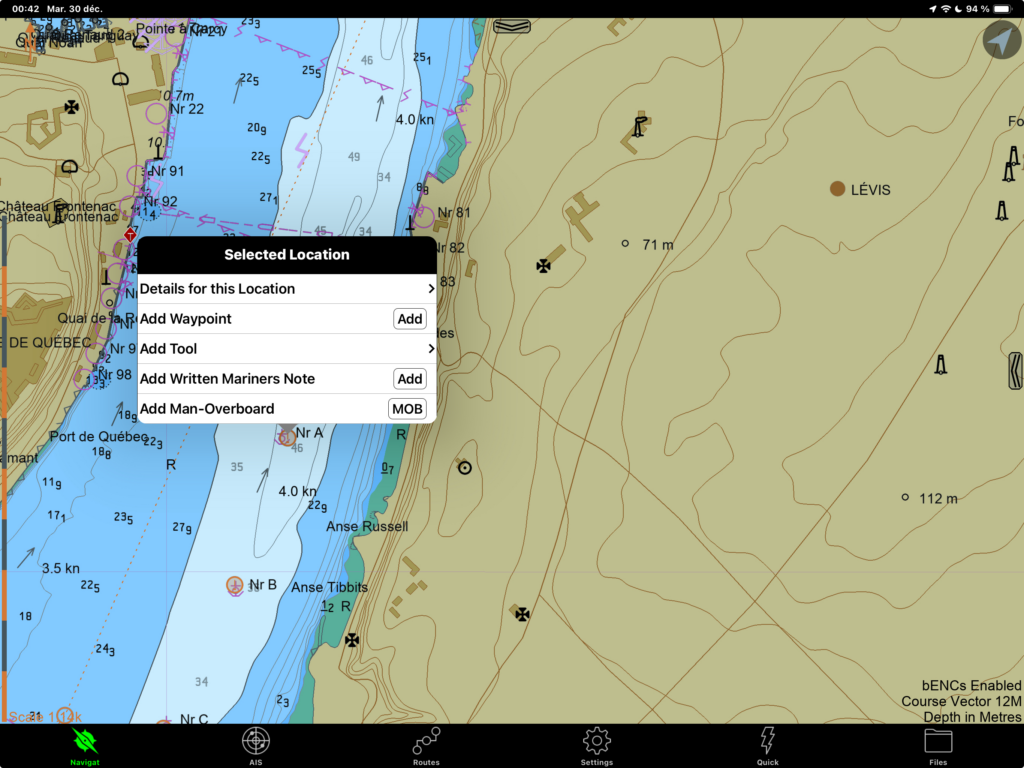Expand the Add Tool chevron
The image size is (1024, 768).
pos(431,349)
